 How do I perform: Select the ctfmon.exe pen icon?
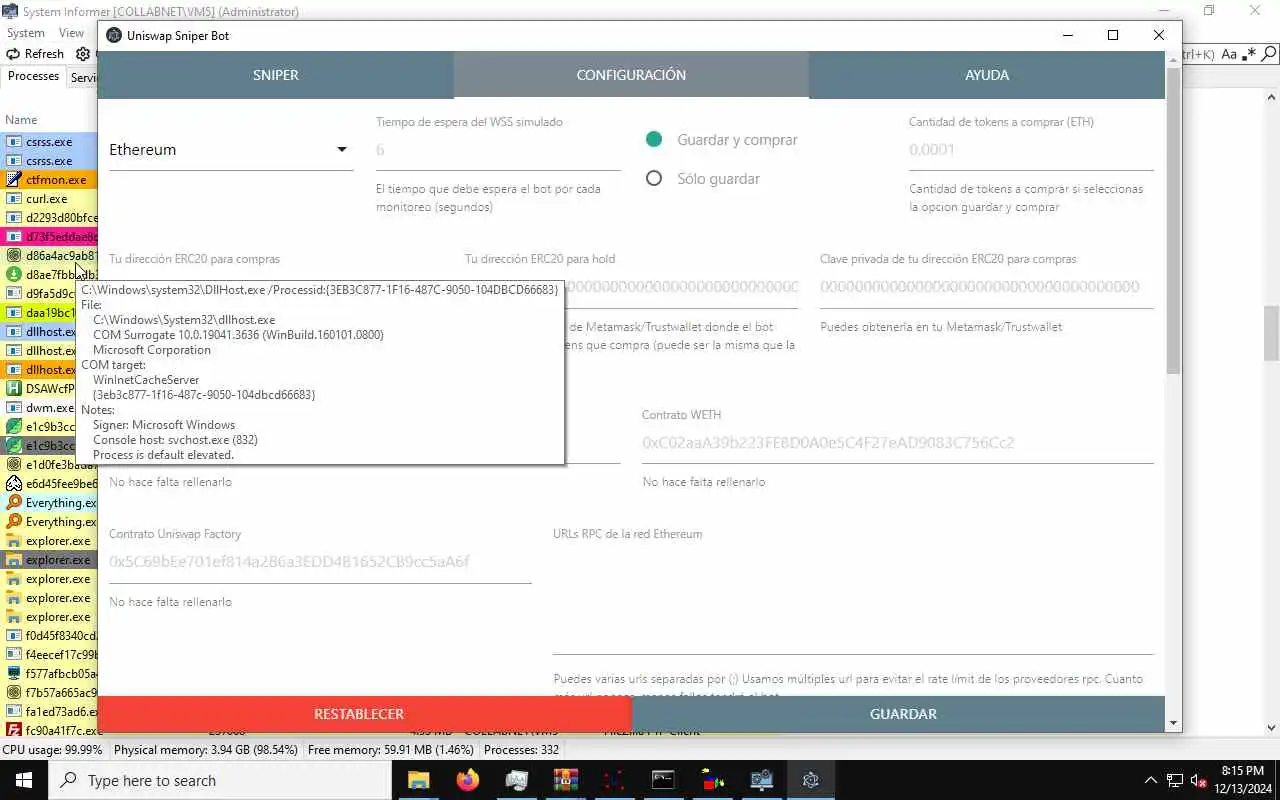click(x=14, y=180)
